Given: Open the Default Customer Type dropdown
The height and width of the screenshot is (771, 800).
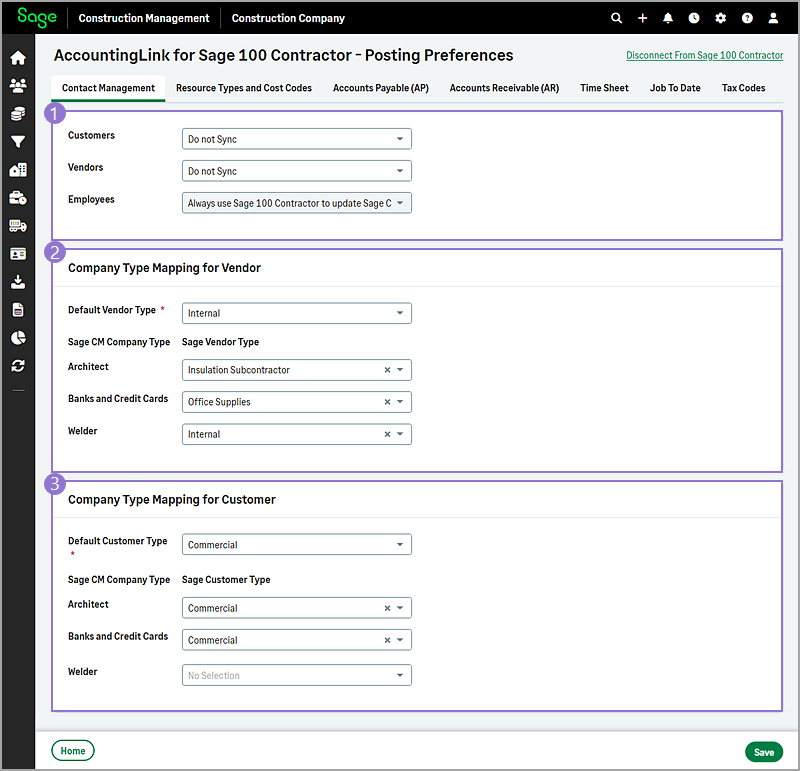Looking at the screenshot, I should [296, 545].
